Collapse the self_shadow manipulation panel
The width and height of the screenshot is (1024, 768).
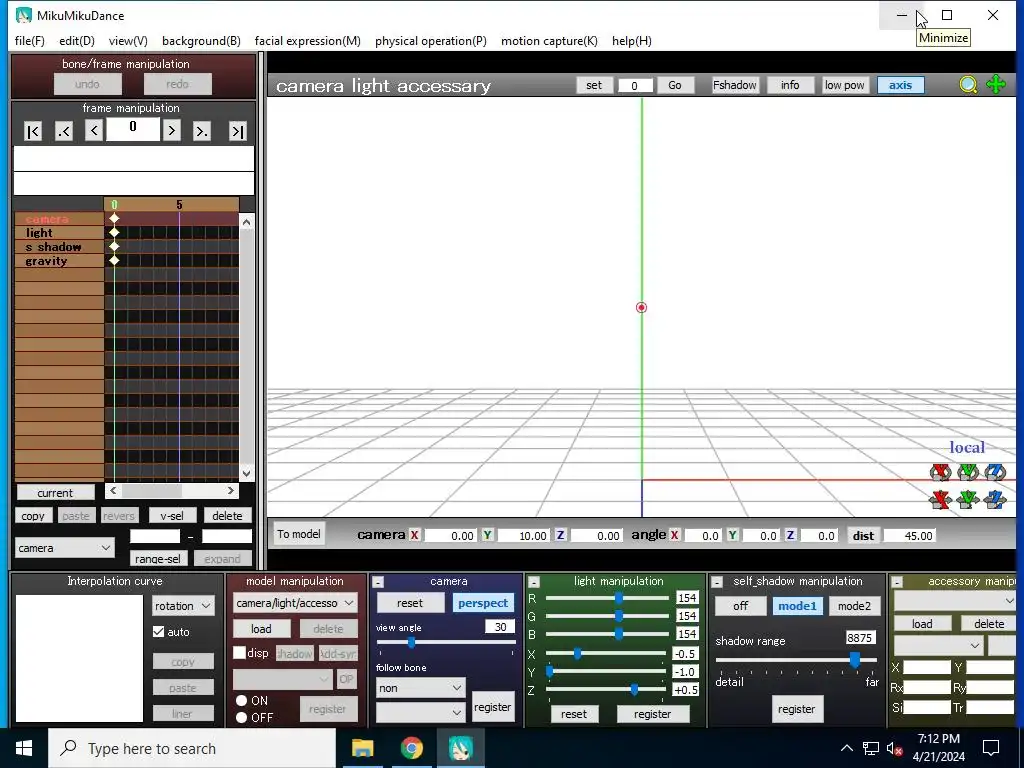click(x=717, y=582)
